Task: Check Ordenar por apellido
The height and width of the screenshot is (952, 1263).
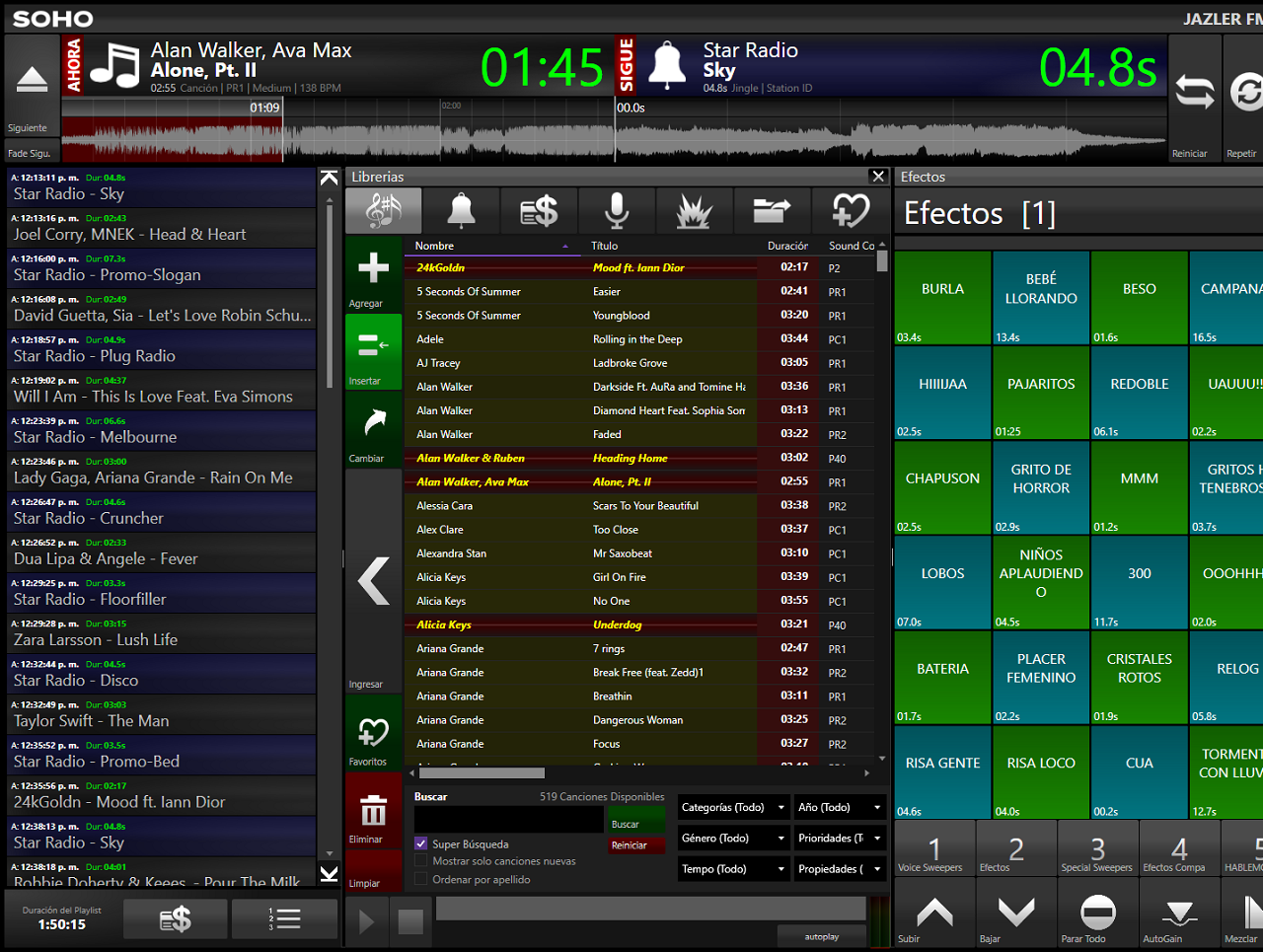Action: click(x=421, y=879)
